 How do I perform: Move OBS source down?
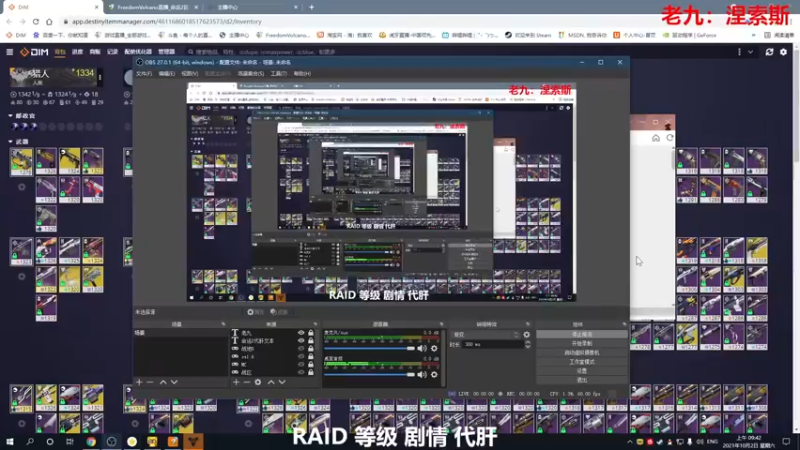point(282,382)
